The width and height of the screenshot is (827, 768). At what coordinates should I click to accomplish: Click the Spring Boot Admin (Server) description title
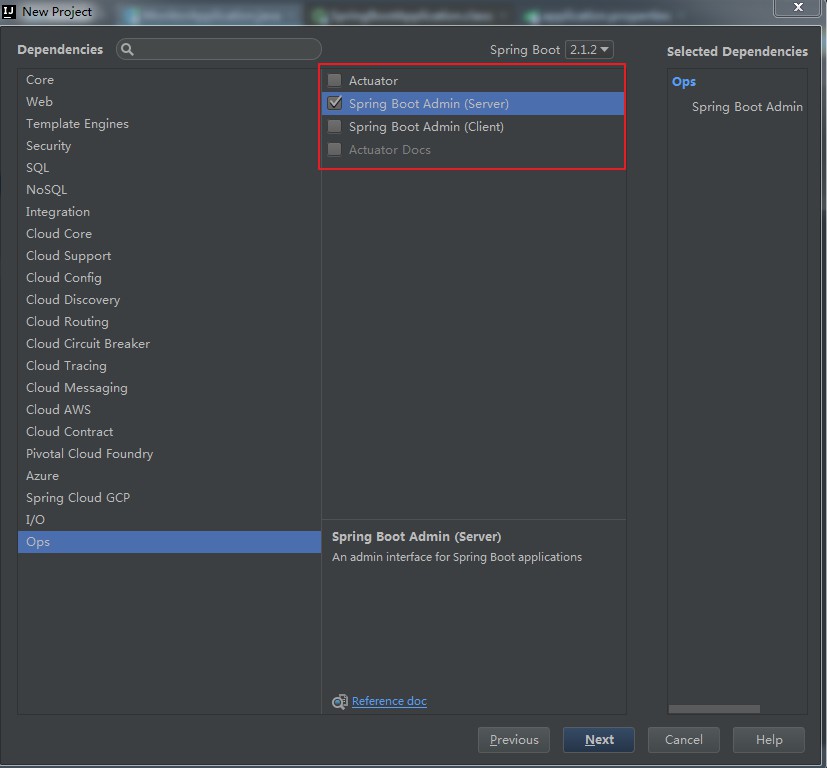point(416,536)
